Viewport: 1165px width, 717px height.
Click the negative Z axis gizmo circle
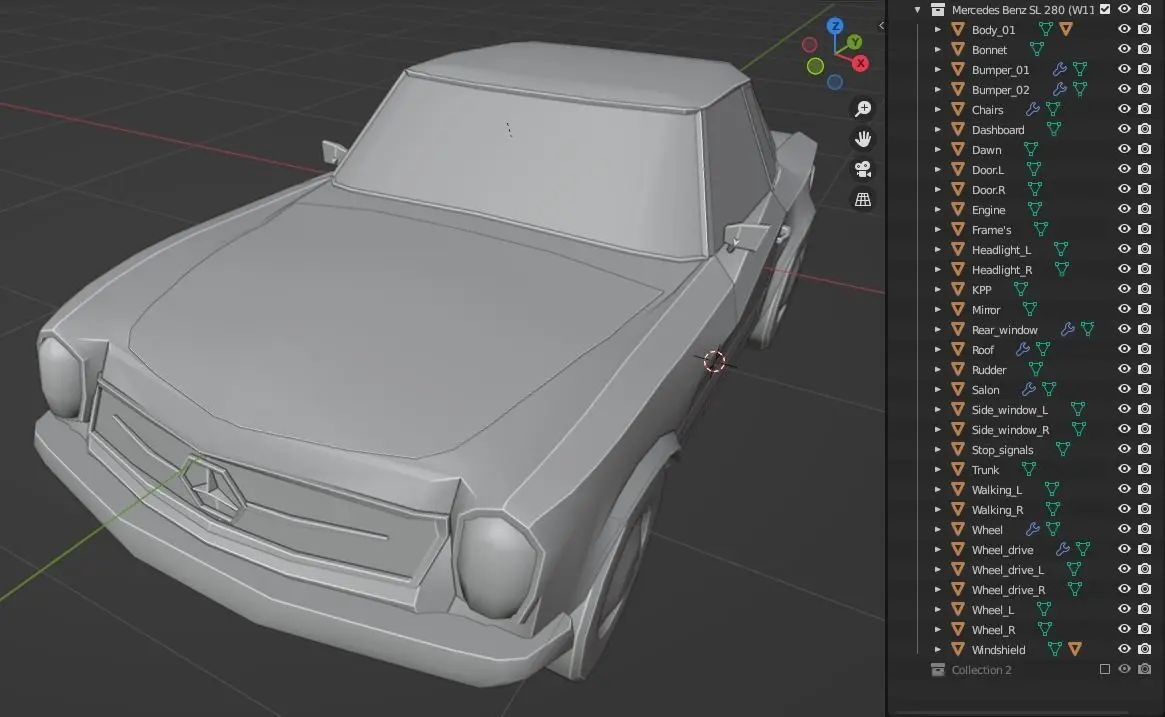coord(835,82)
